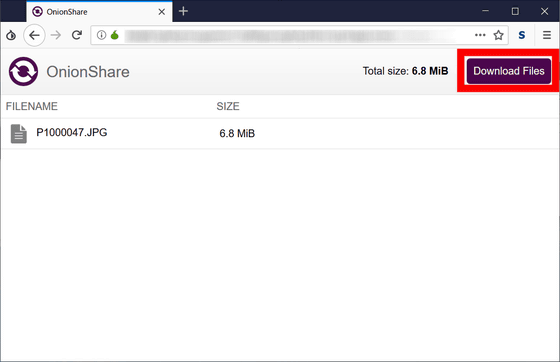Focus the blurred address bar field

299,35
